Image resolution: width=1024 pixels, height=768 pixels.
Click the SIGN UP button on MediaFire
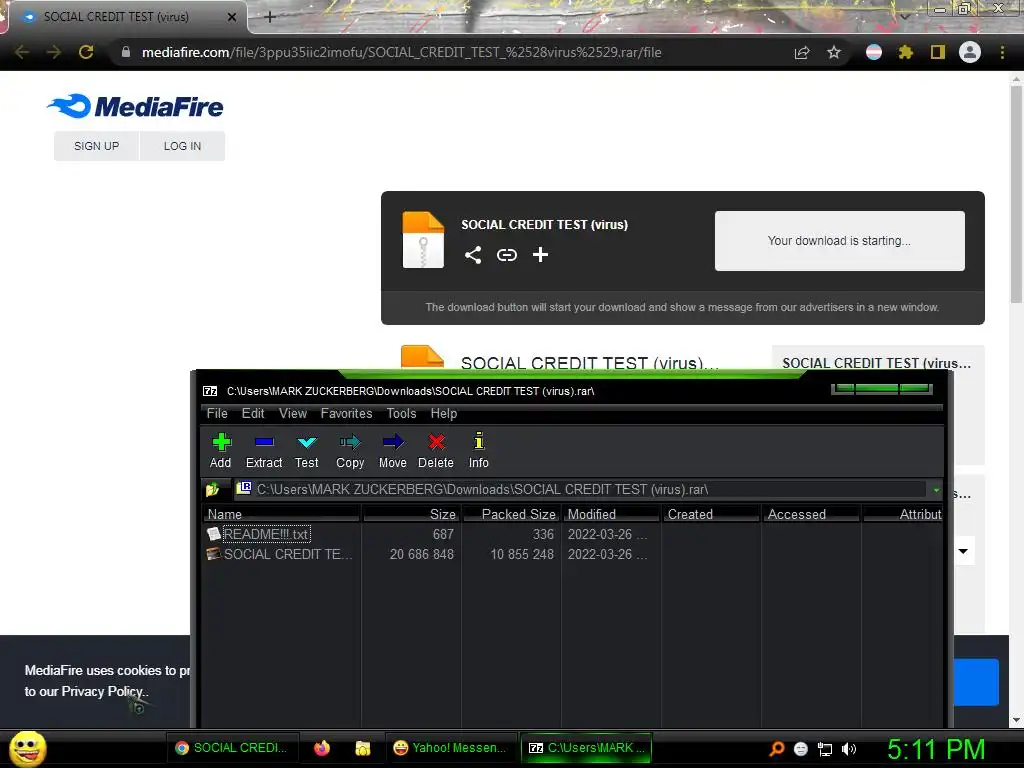pyautogui.click(x=97, y=146)
